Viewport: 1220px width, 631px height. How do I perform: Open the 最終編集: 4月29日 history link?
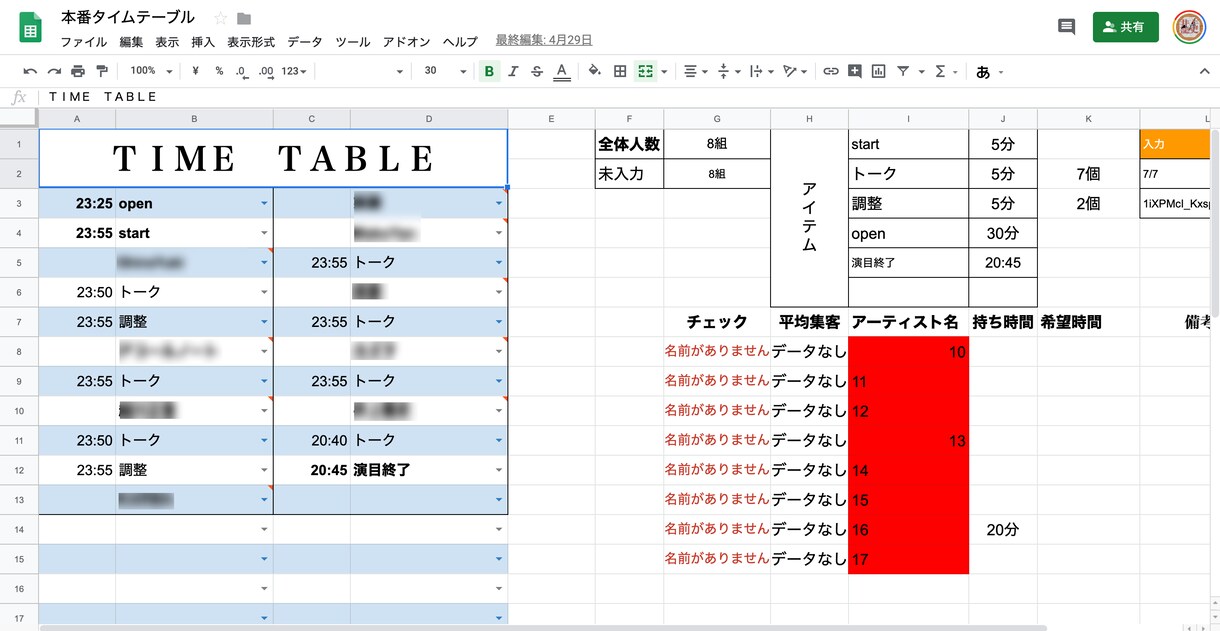coord(544,41)
